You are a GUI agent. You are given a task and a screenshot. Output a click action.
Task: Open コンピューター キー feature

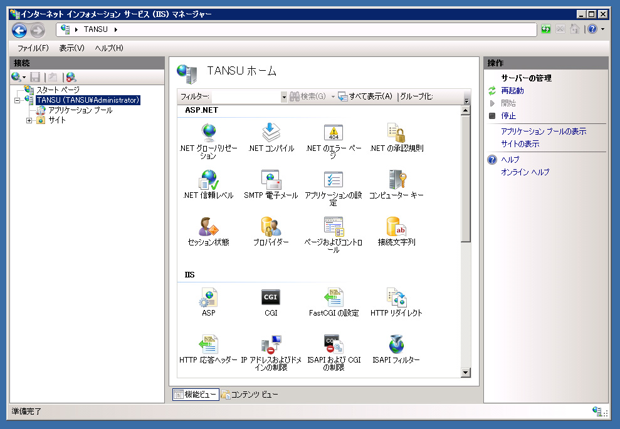tap(396, 184)
